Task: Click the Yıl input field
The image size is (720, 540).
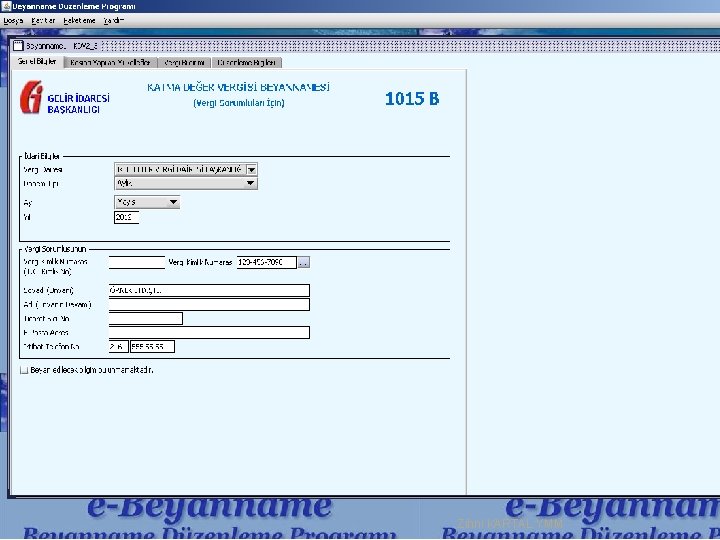Action: coord(126,217)
